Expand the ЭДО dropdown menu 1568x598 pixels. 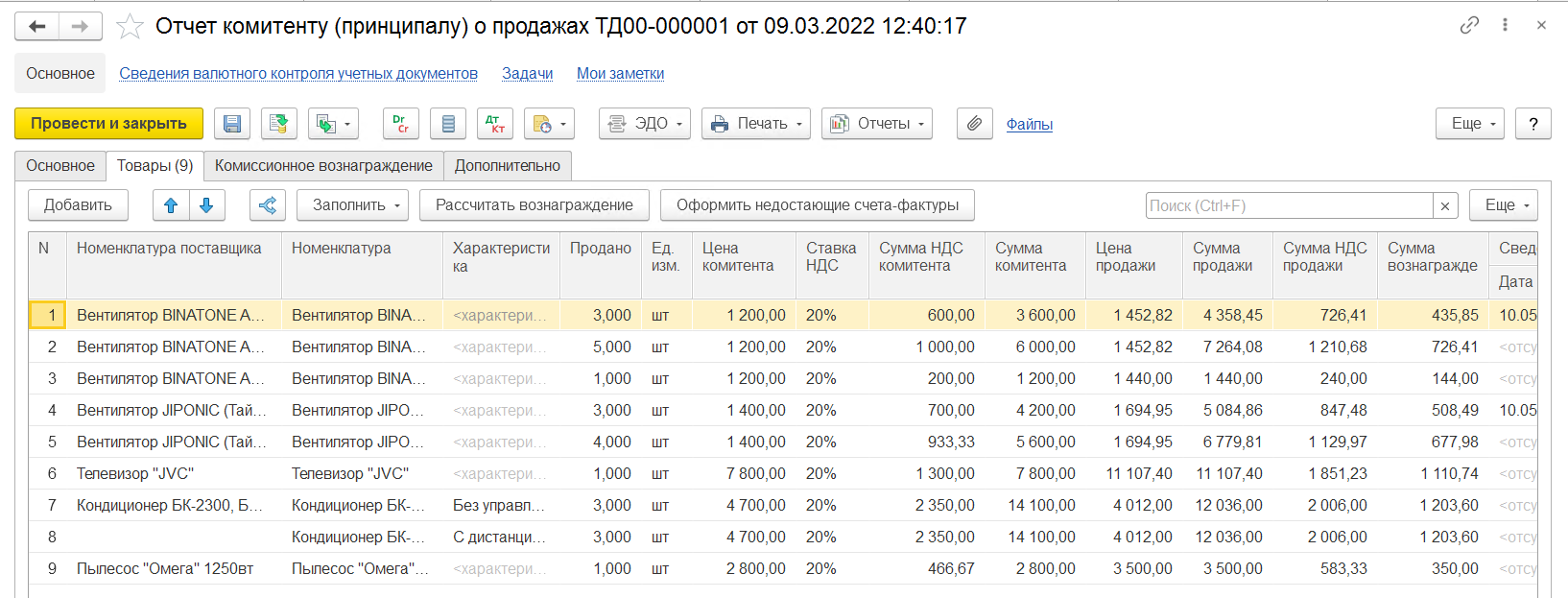pos(645,124)
